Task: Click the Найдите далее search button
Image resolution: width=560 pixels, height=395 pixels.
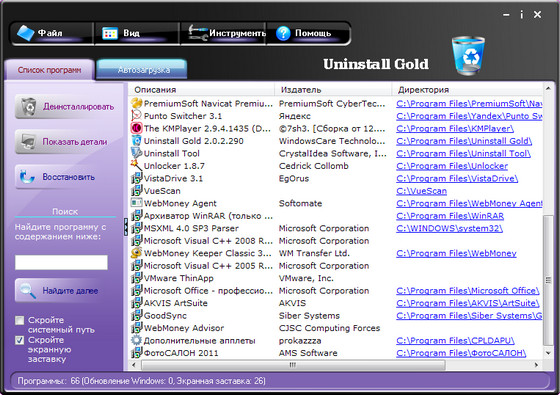Action: (66, 290)
